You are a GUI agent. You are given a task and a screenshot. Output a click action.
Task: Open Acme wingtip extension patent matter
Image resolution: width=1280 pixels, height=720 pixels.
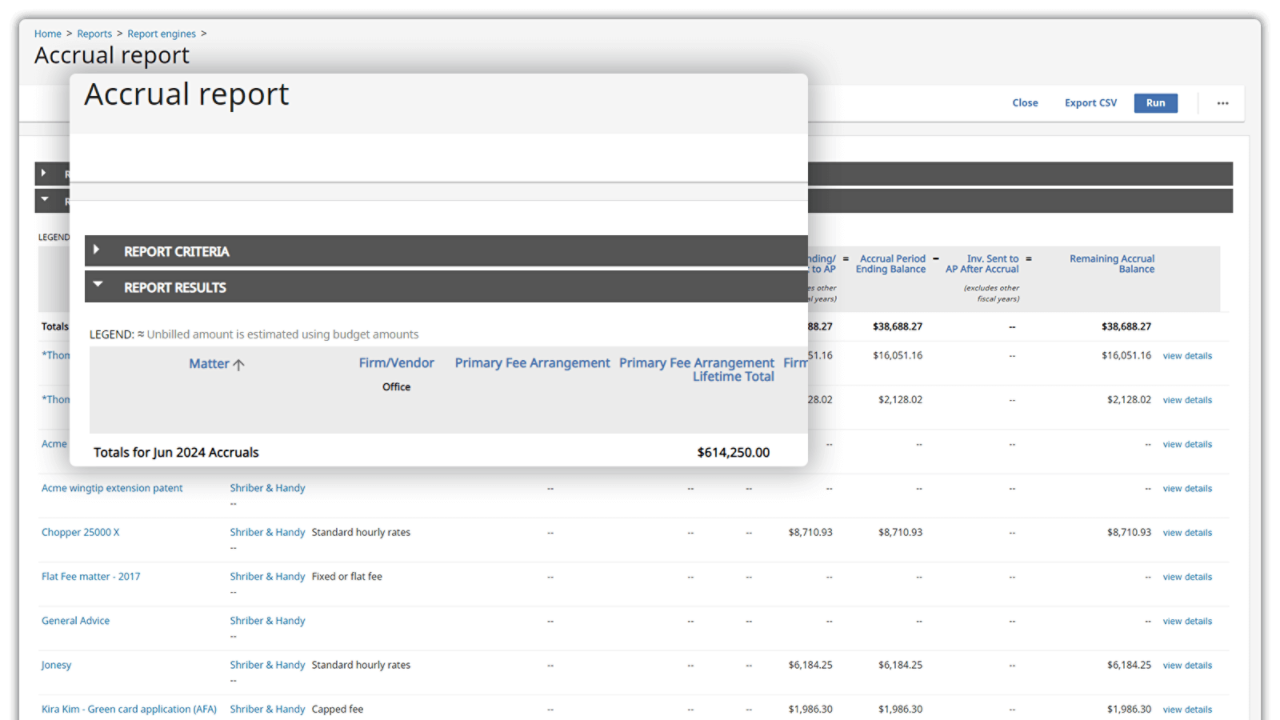112,488
